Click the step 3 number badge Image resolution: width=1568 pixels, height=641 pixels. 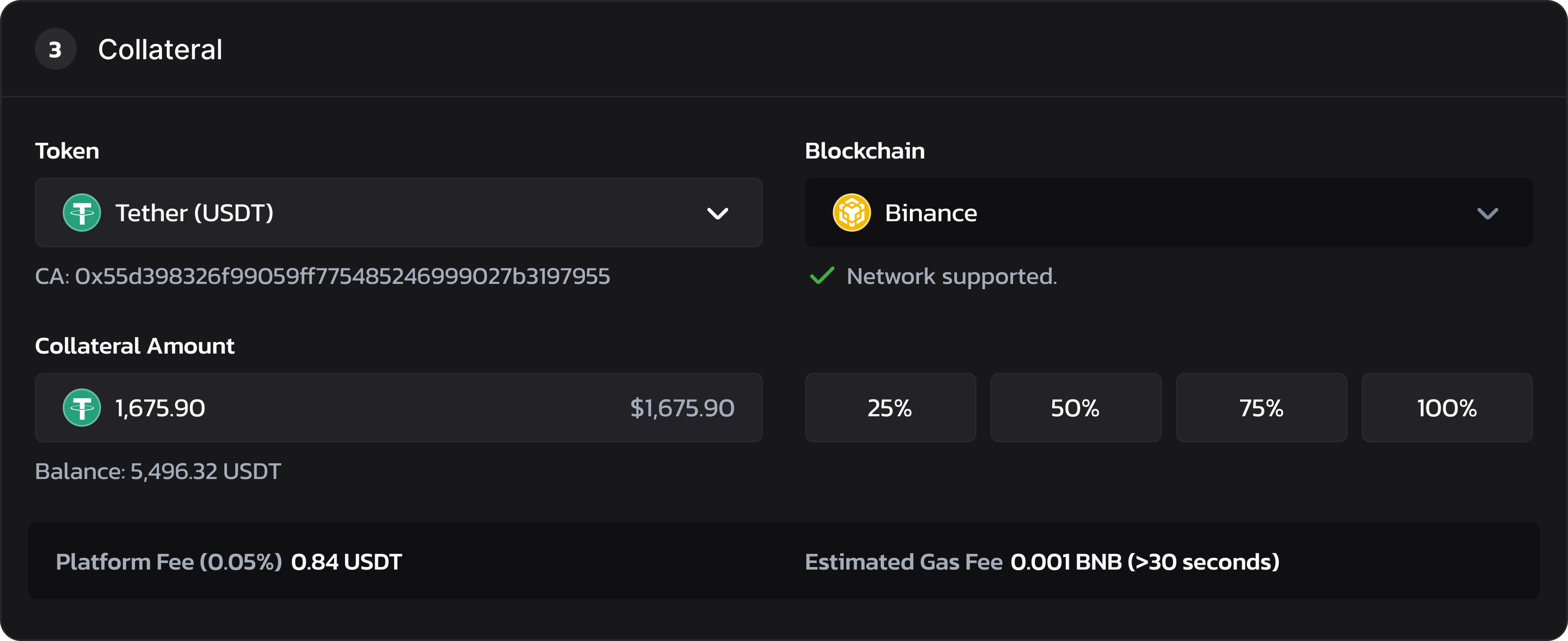pos(55,49)
